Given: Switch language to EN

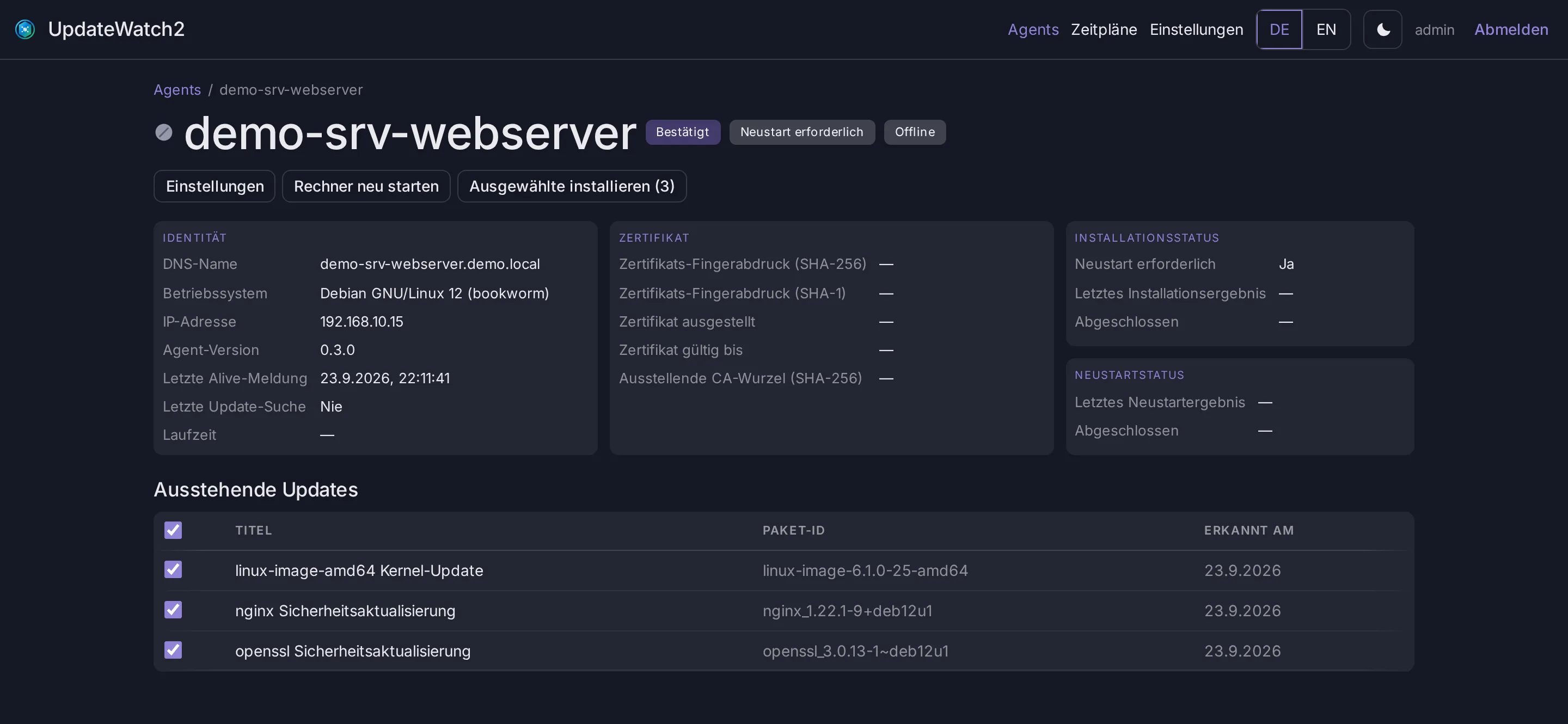Looking at the screenshot, I should [1326, 29].
